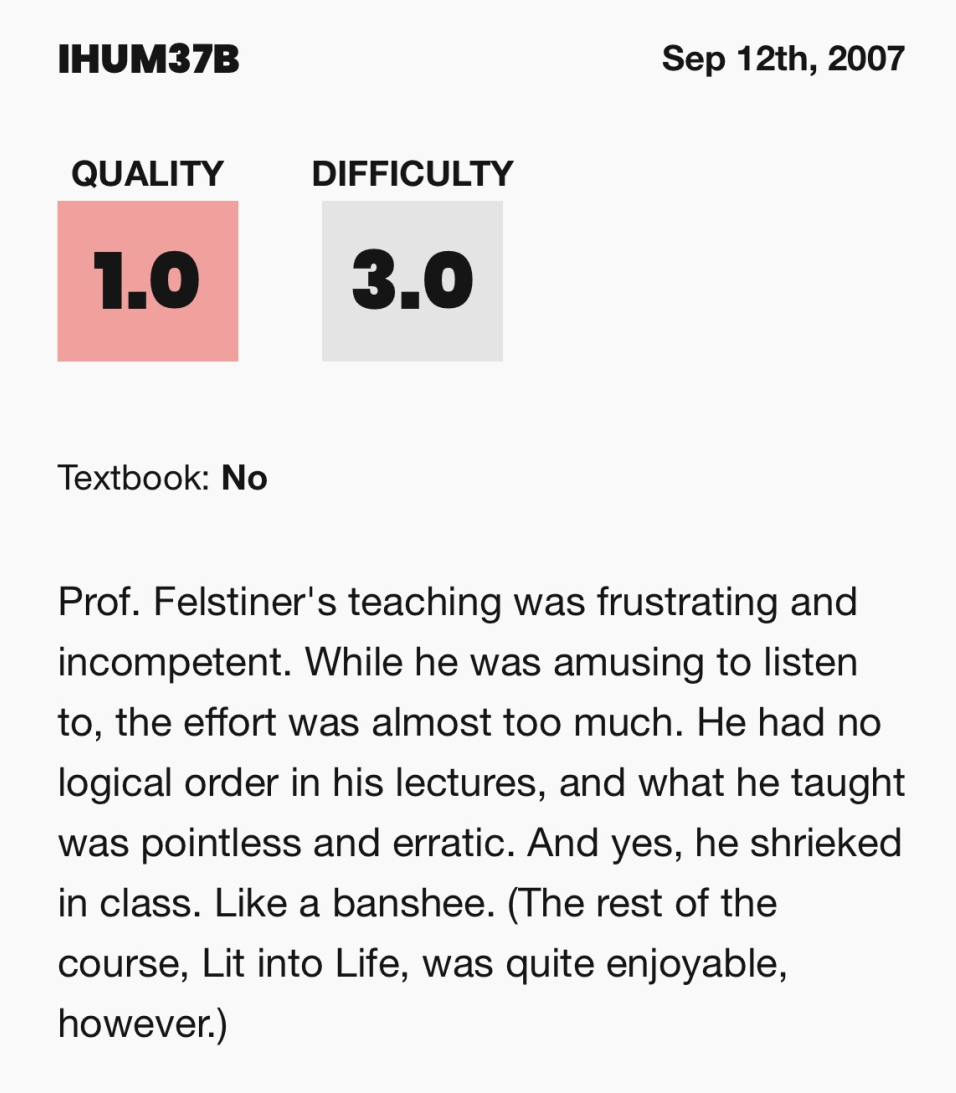
Task: Click the bold No textbook value
Action: coord(244,478)
